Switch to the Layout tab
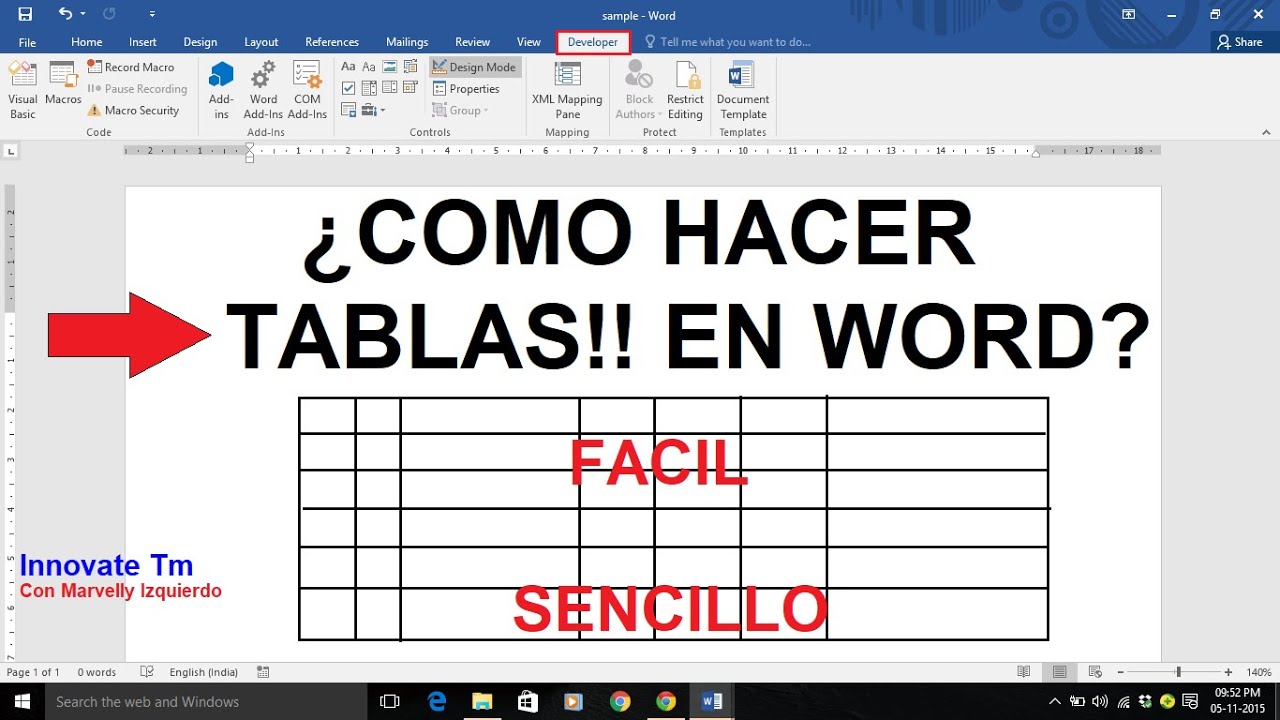Image resolution: width=1280 pixels, height=720 pixels. [261, 42]
